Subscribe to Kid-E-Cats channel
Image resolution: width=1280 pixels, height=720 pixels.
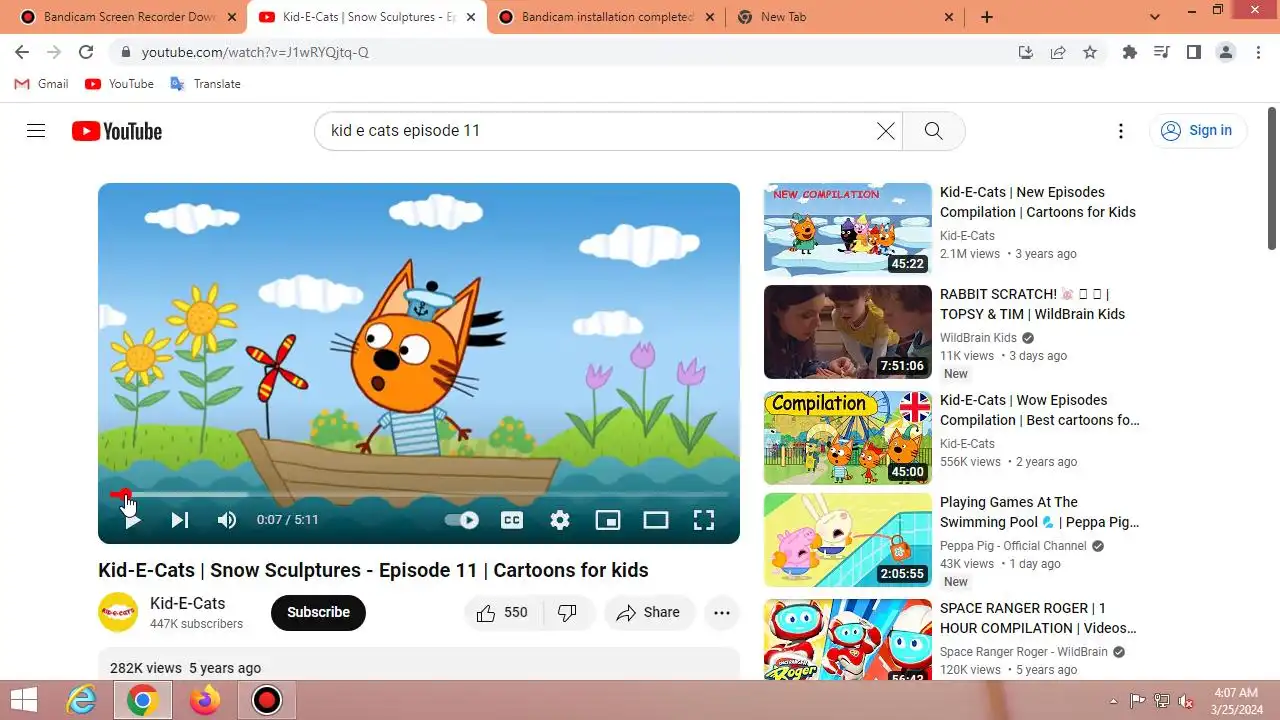click(318, 613)
